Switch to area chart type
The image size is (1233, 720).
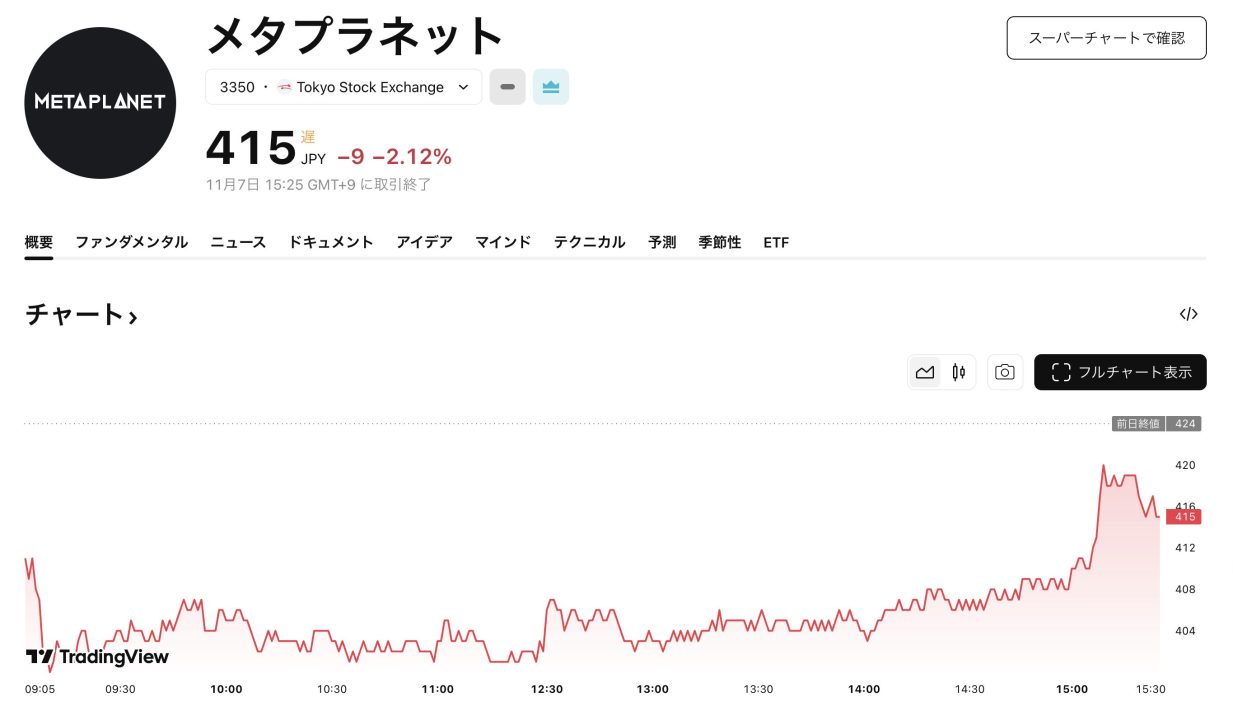[925, 372]
